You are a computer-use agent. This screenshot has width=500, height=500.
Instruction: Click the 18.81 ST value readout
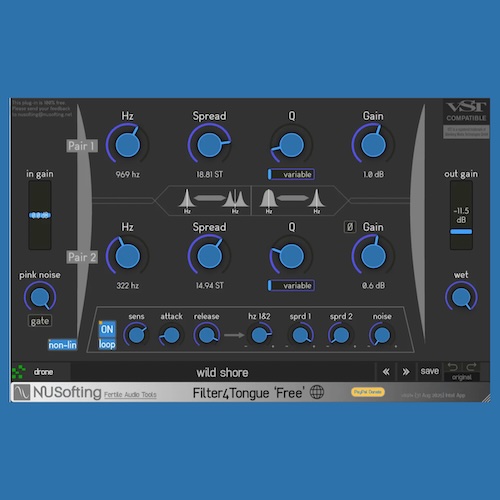(209, 174)
